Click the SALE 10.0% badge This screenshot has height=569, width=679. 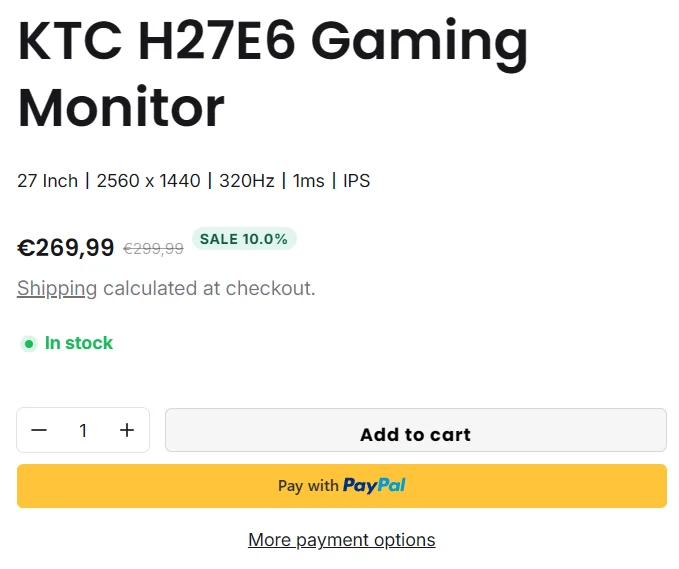click(x=244, y=239)
